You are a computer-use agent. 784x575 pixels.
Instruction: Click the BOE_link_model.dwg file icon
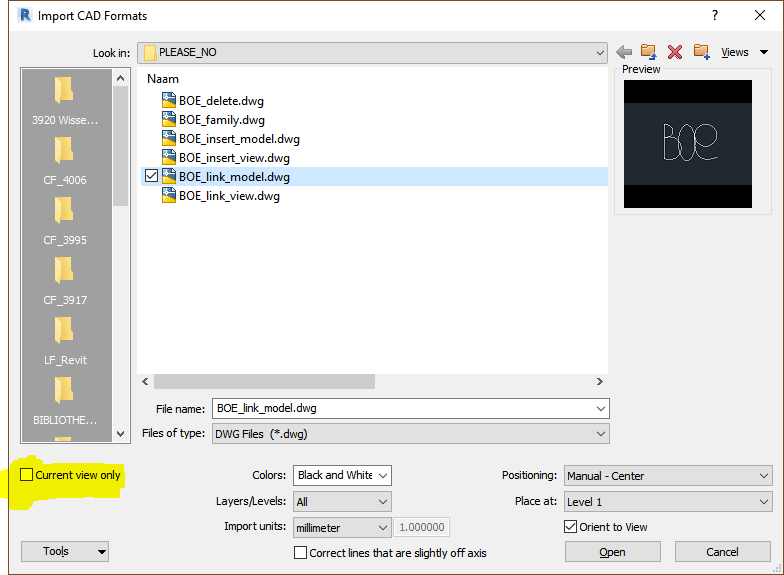click(x=169, y=176)
